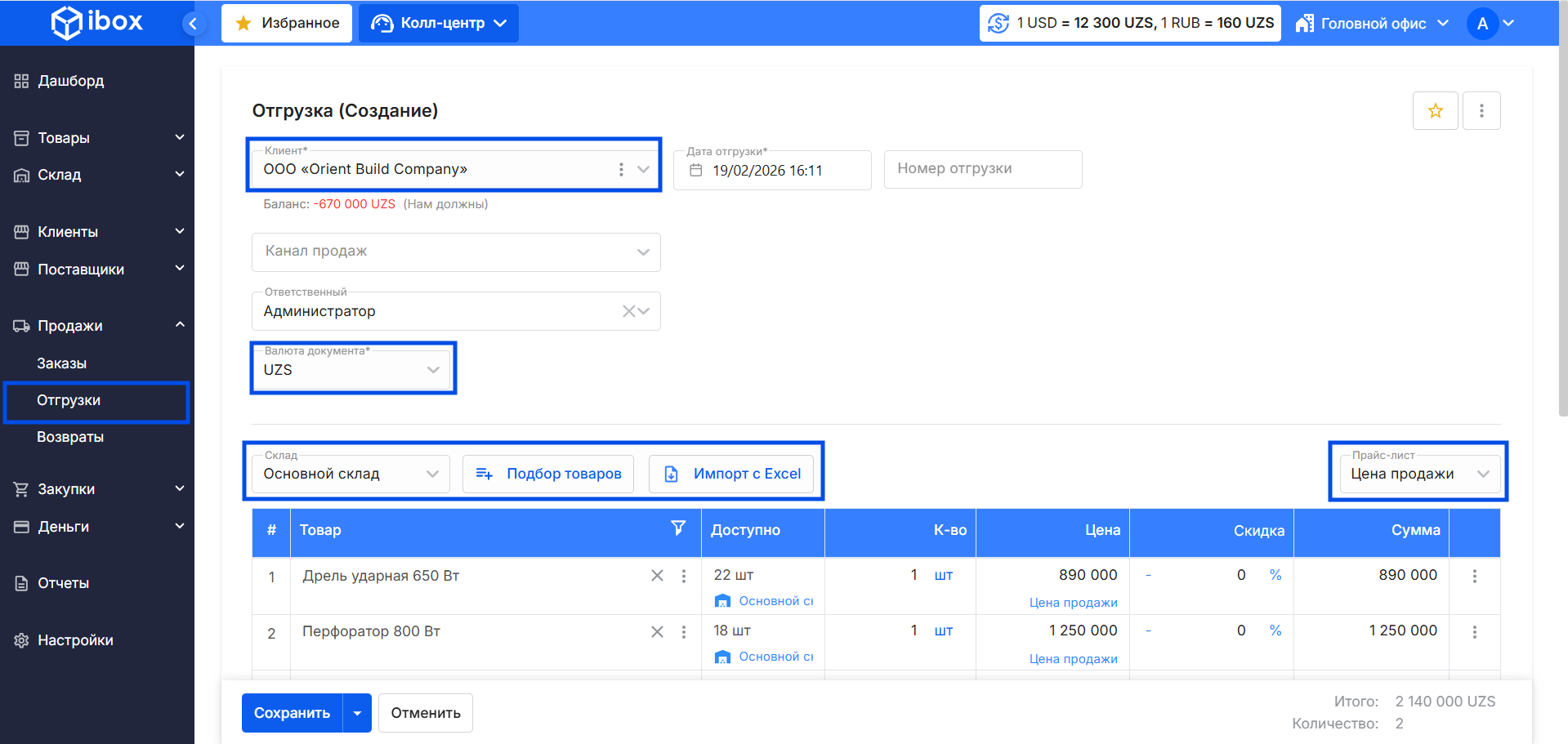
Task: Click the Номер отгрузки input field
Action: pyautogui.click(x=982, y=169)
